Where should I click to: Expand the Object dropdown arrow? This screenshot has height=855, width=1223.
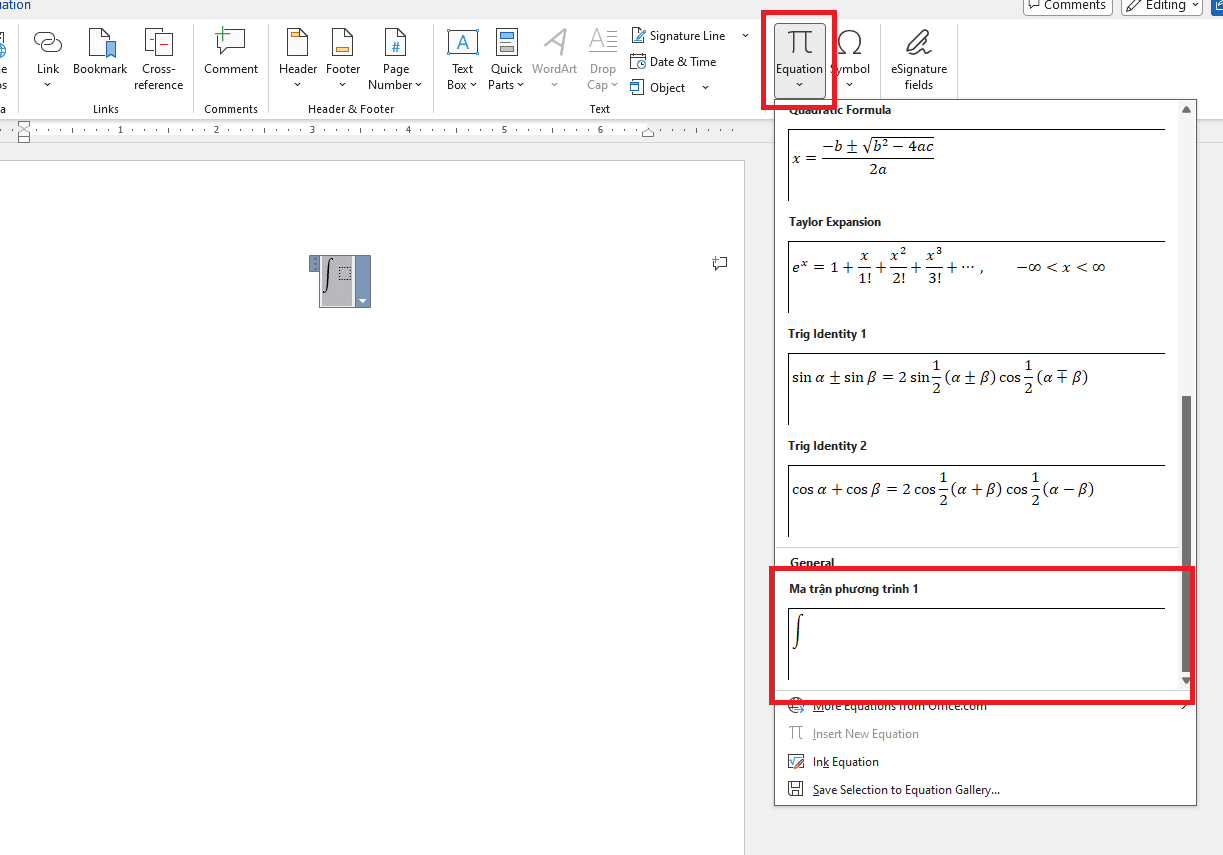[705, 88]
